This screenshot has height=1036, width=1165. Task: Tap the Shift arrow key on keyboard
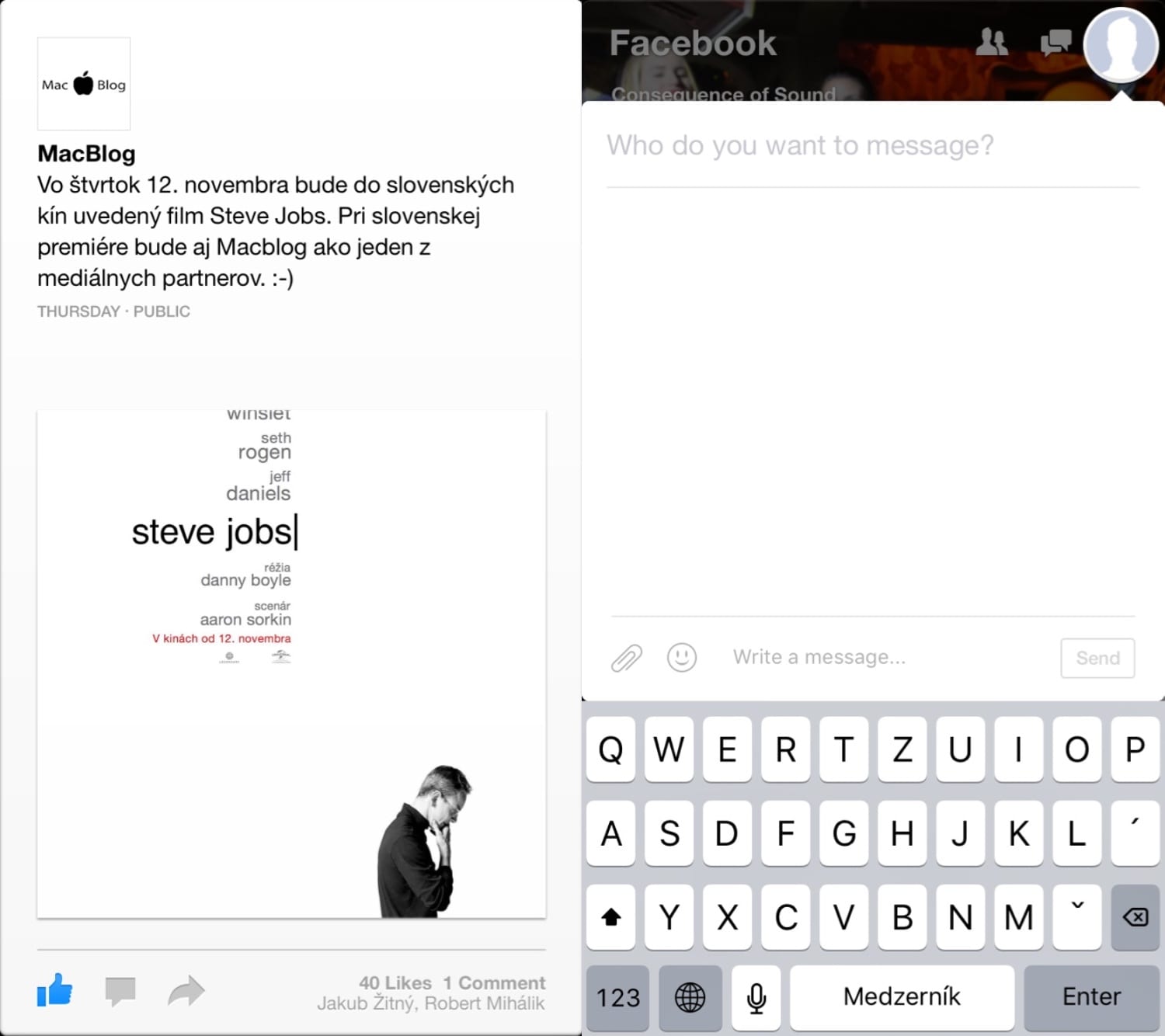(x=611, y=917)
